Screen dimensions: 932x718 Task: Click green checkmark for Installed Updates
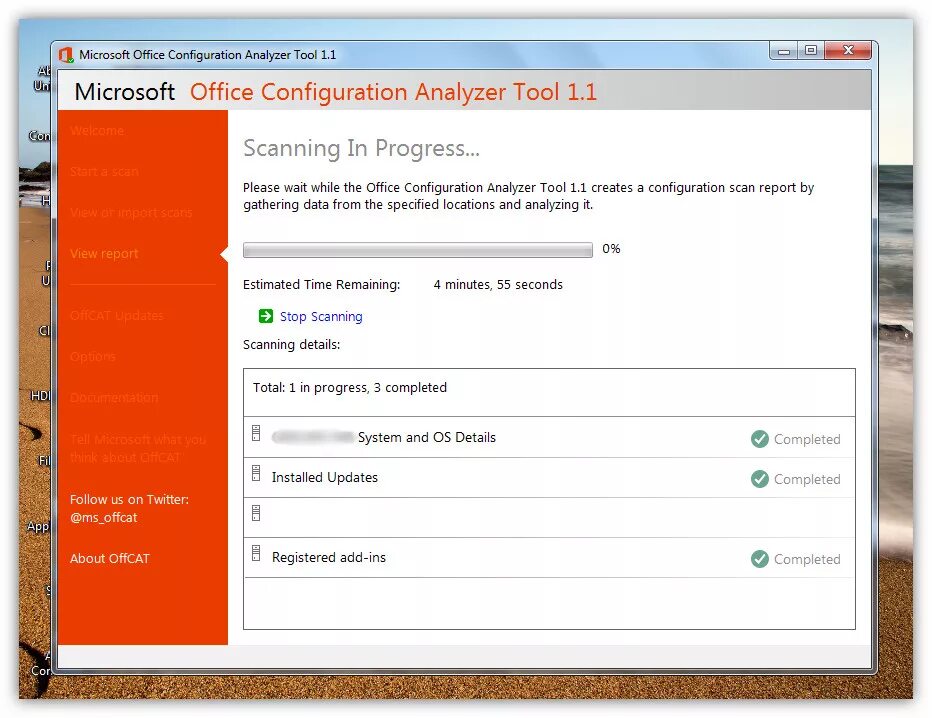click(760, 479)
